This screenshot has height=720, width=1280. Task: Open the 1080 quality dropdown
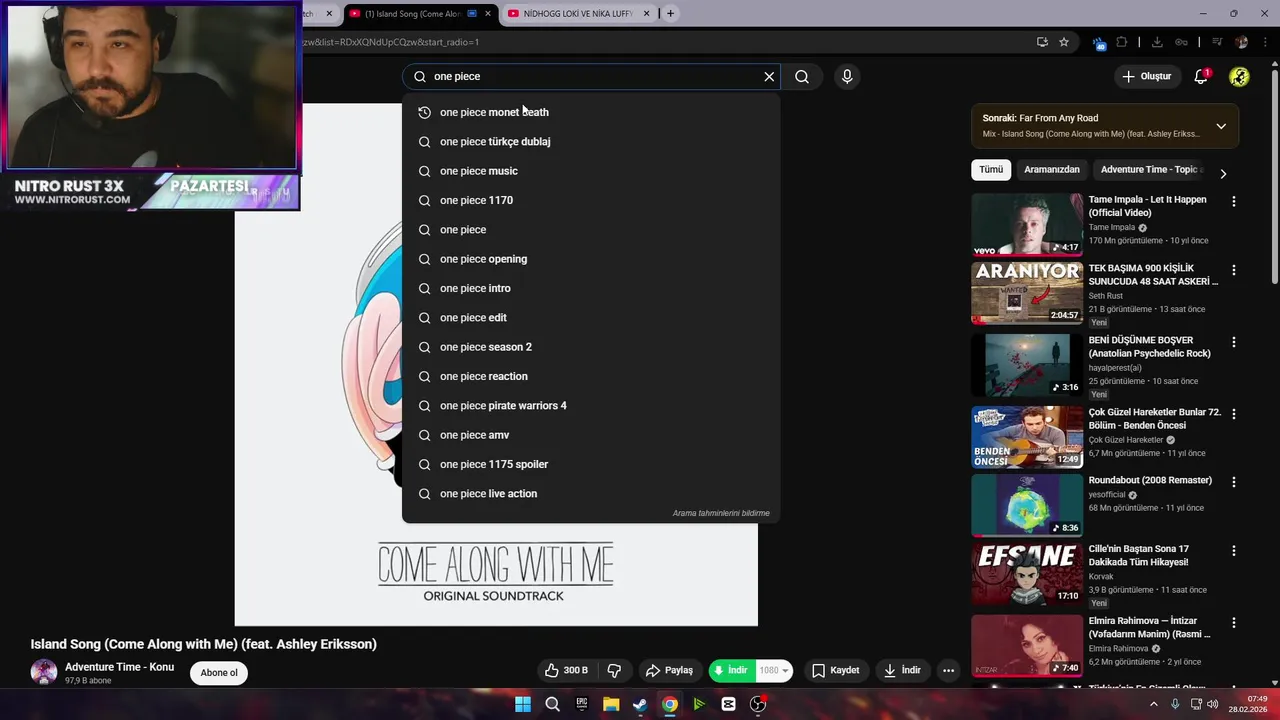pyautogui.click(x=774, y=670)
